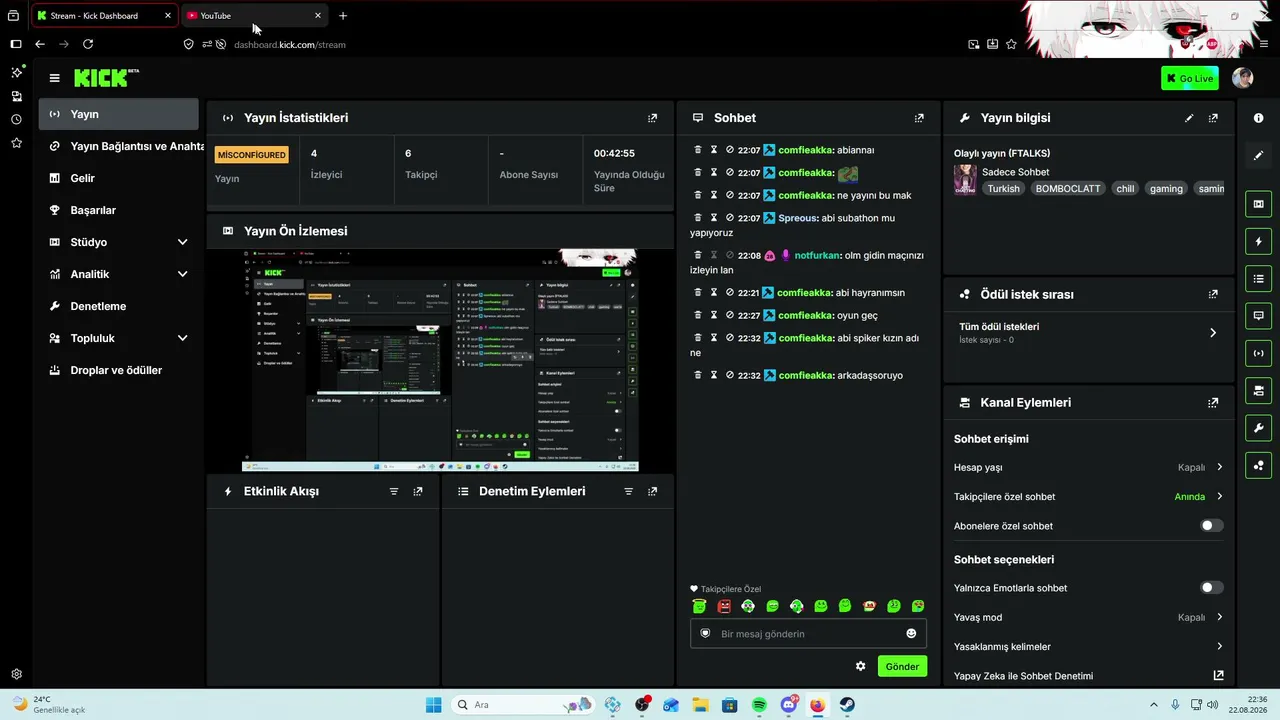Timeout Spreous with the hourglass icon
The width and height of the screenshot is (1280, 720).
pyautogui.click(x=714, y=218)
